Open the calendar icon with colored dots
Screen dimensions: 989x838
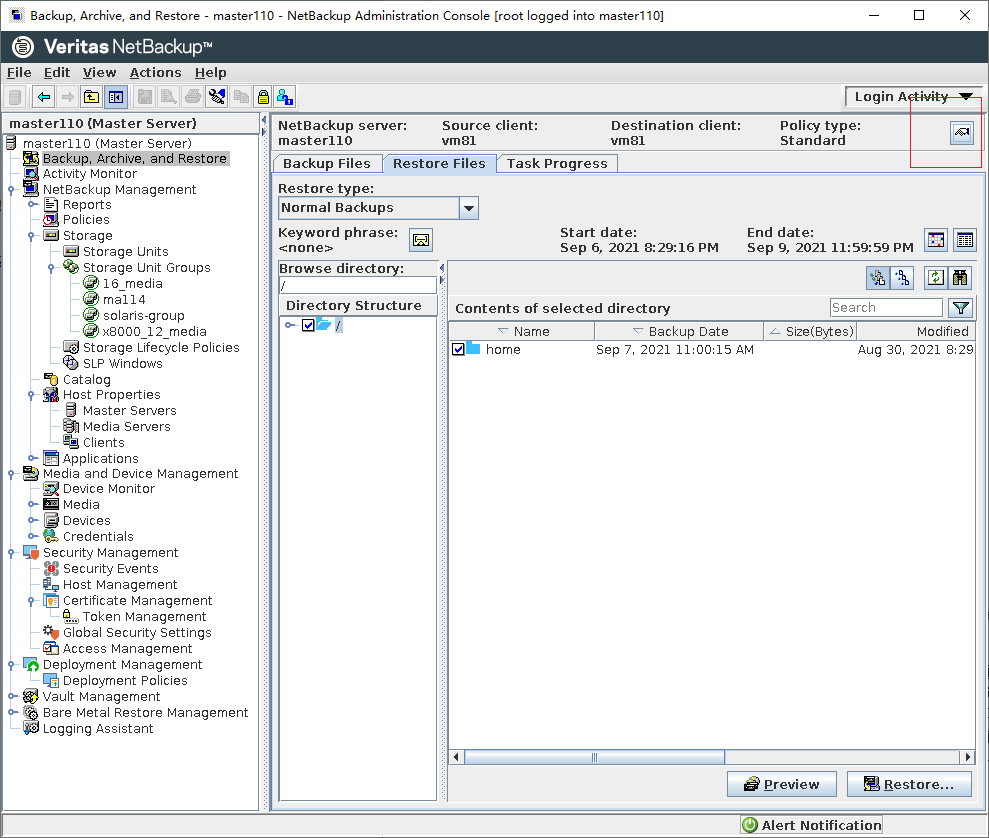coord(936,240)
